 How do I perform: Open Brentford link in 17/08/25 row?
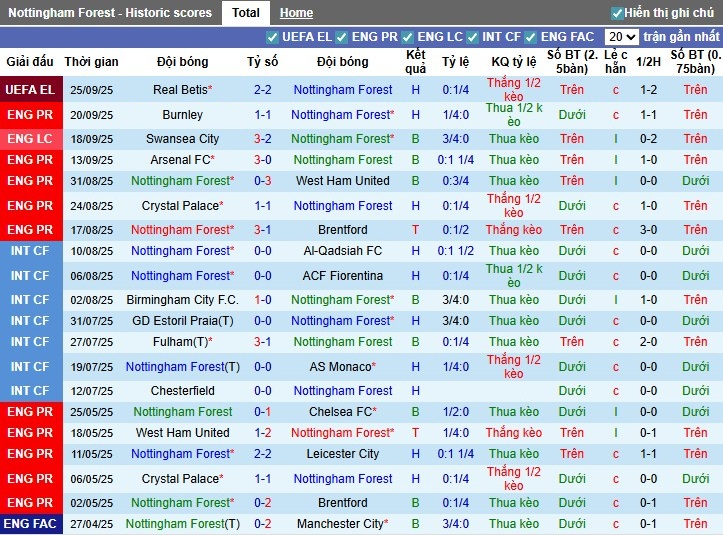pos(343,230)
